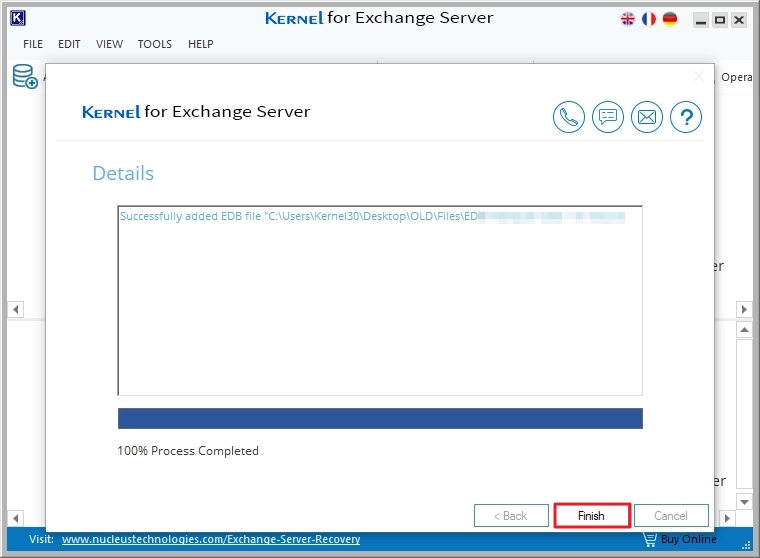Click the Buy Online link
This screenshot has height=558, width=760.
click(688, 539)
